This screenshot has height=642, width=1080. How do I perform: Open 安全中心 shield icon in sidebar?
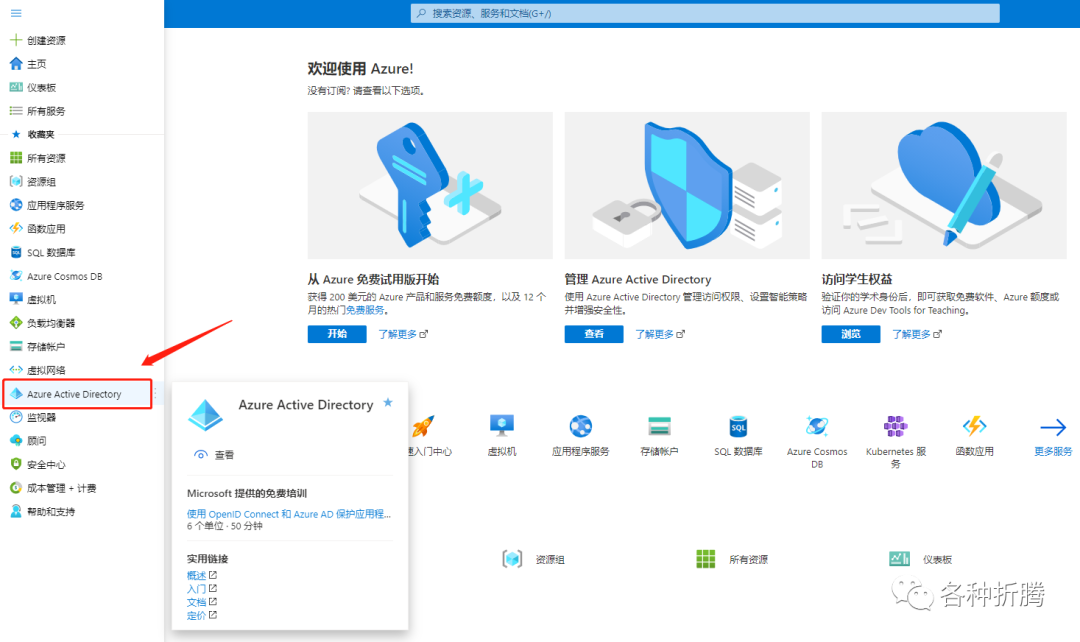tap(16, 464)
